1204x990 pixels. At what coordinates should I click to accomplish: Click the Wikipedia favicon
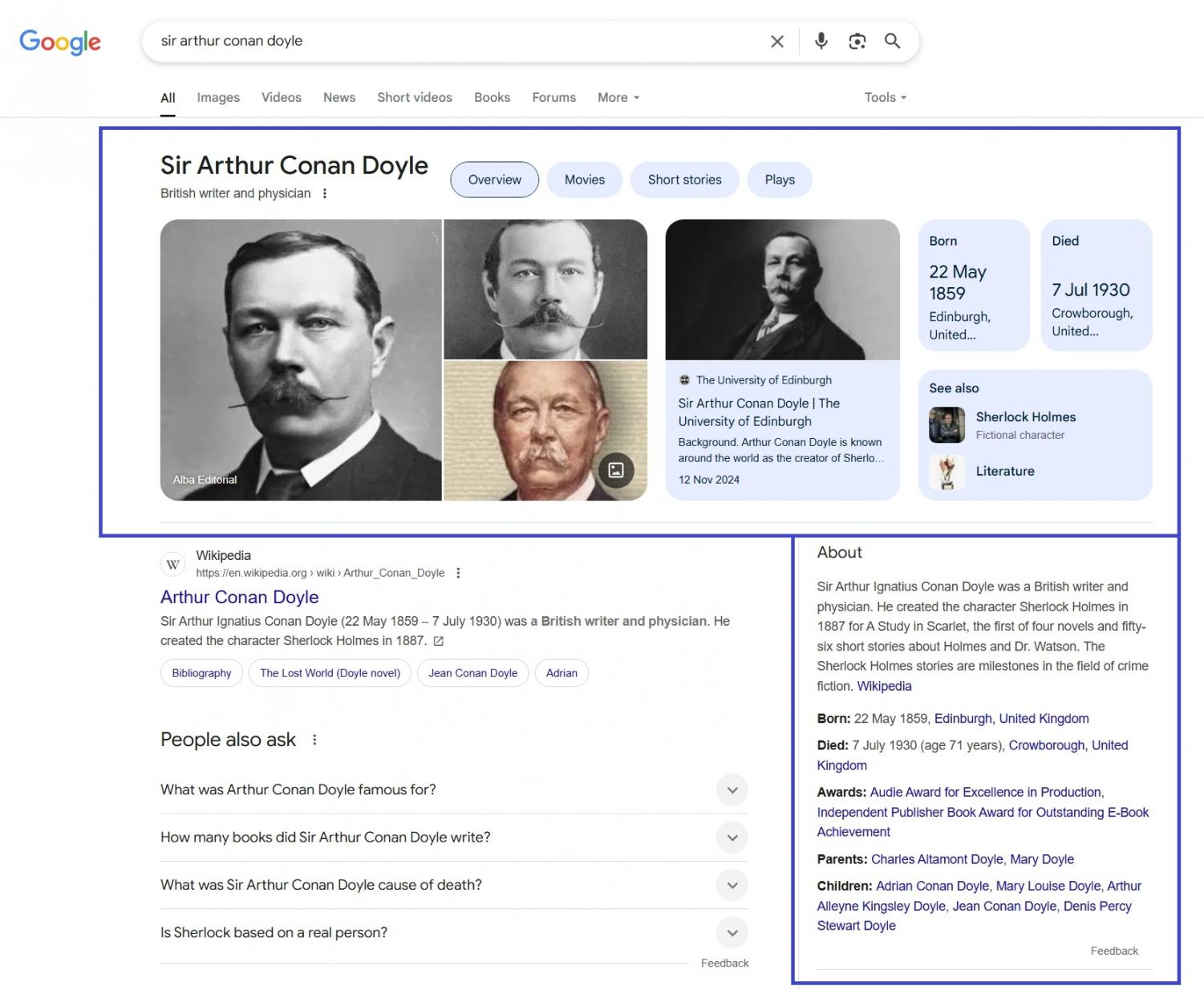point(172,564)
